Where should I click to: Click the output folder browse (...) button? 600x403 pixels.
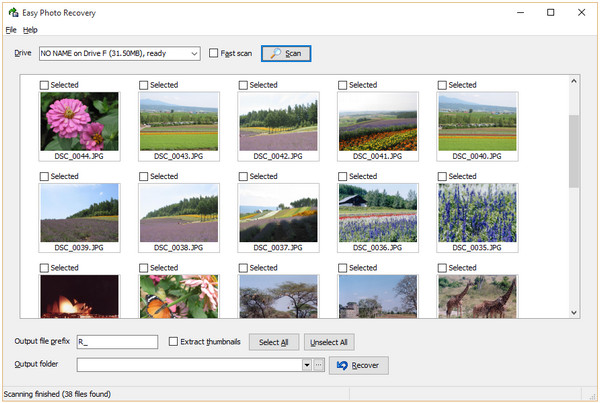coord(319,366)
